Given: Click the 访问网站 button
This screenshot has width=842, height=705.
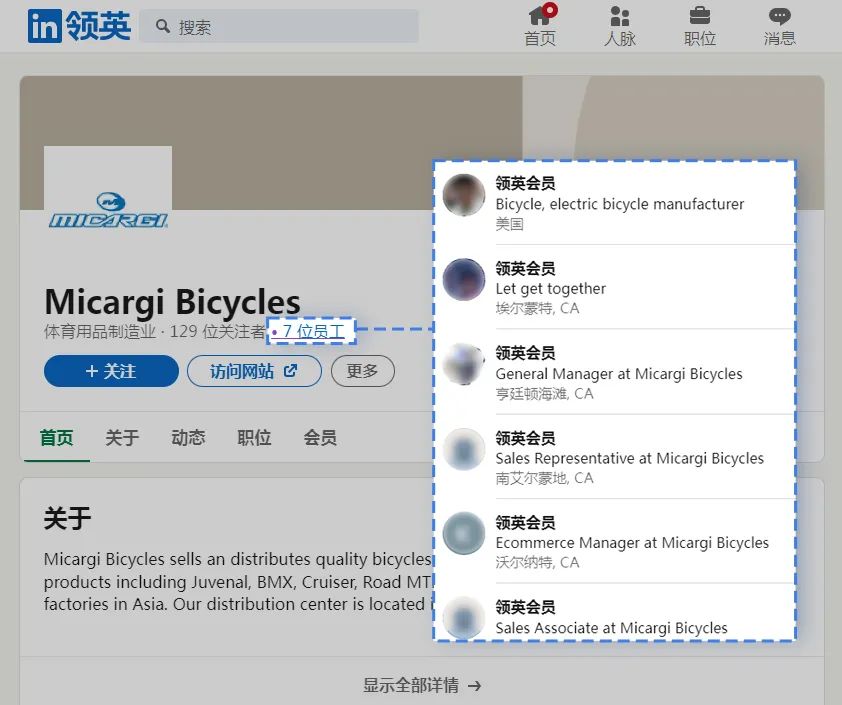Looking at the screenshot, I should coord(254,371).
